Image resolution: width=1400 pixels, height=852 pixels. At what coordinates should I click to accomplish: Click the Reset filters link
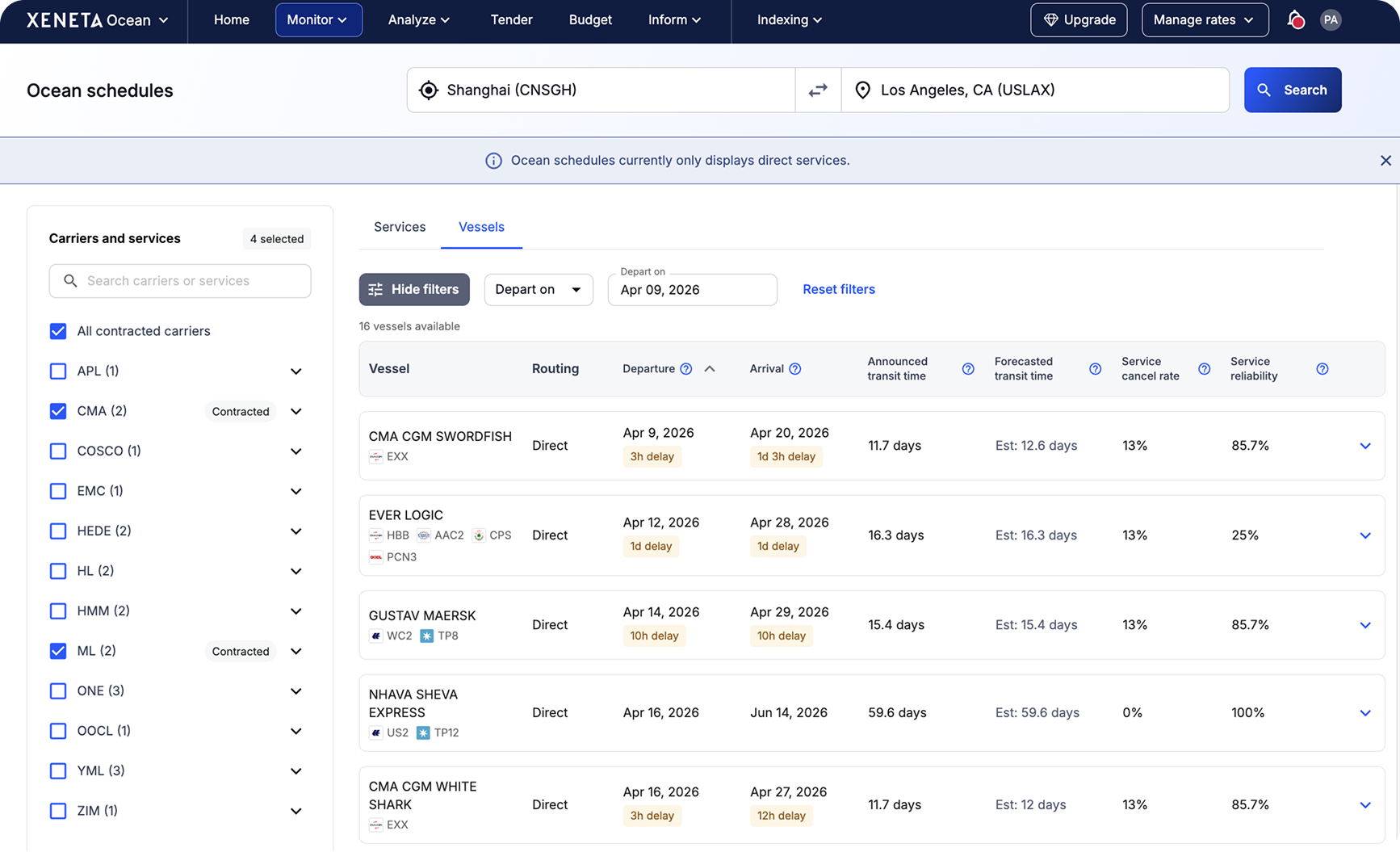[838, 289]
